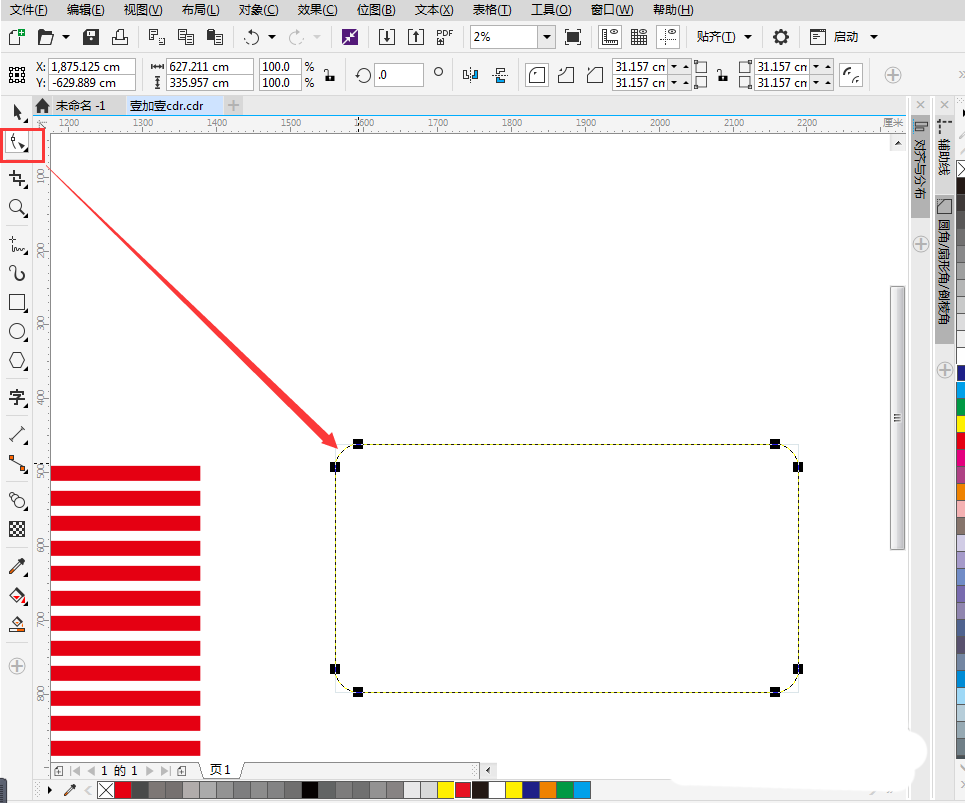Open the 辅助线 docker tab
The image size is (965, 803).
(x=945, y=146)
